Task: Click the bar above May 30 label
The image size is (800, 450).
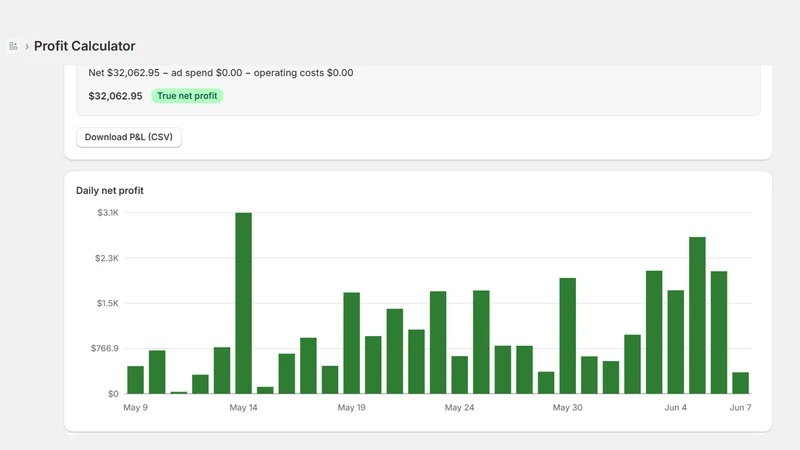Action: (x=567, y=336)
